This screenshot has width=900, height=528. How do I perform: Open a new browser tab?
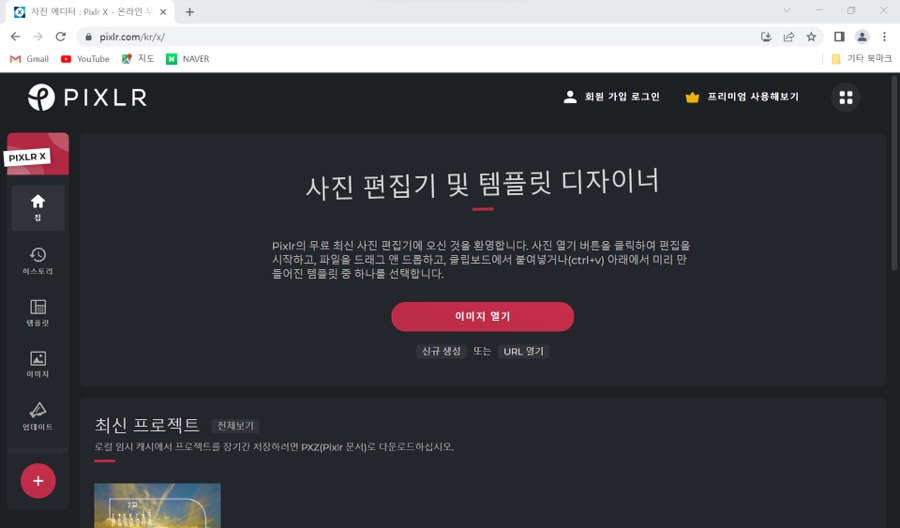coord(189,12)
